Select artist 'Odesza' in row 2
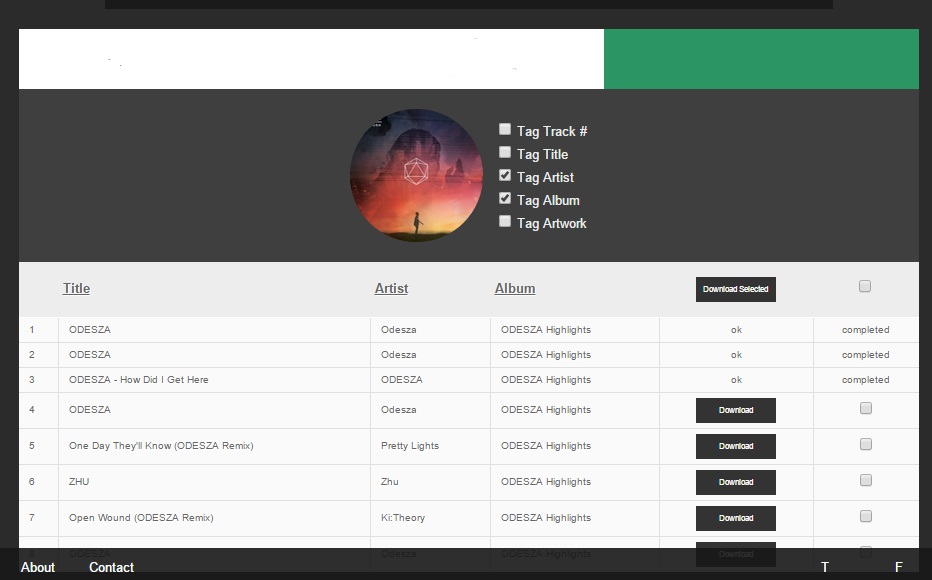 coord(398,355)
